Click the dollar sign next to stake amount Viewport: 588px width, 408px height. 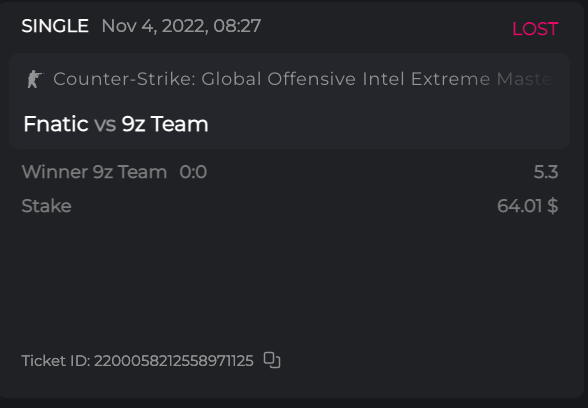553,206
